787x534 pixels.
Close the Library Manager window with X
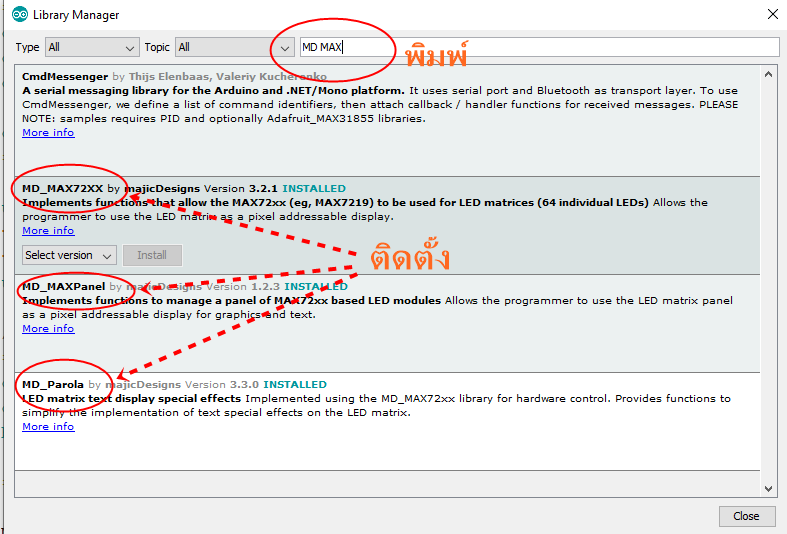coord(773,14)
